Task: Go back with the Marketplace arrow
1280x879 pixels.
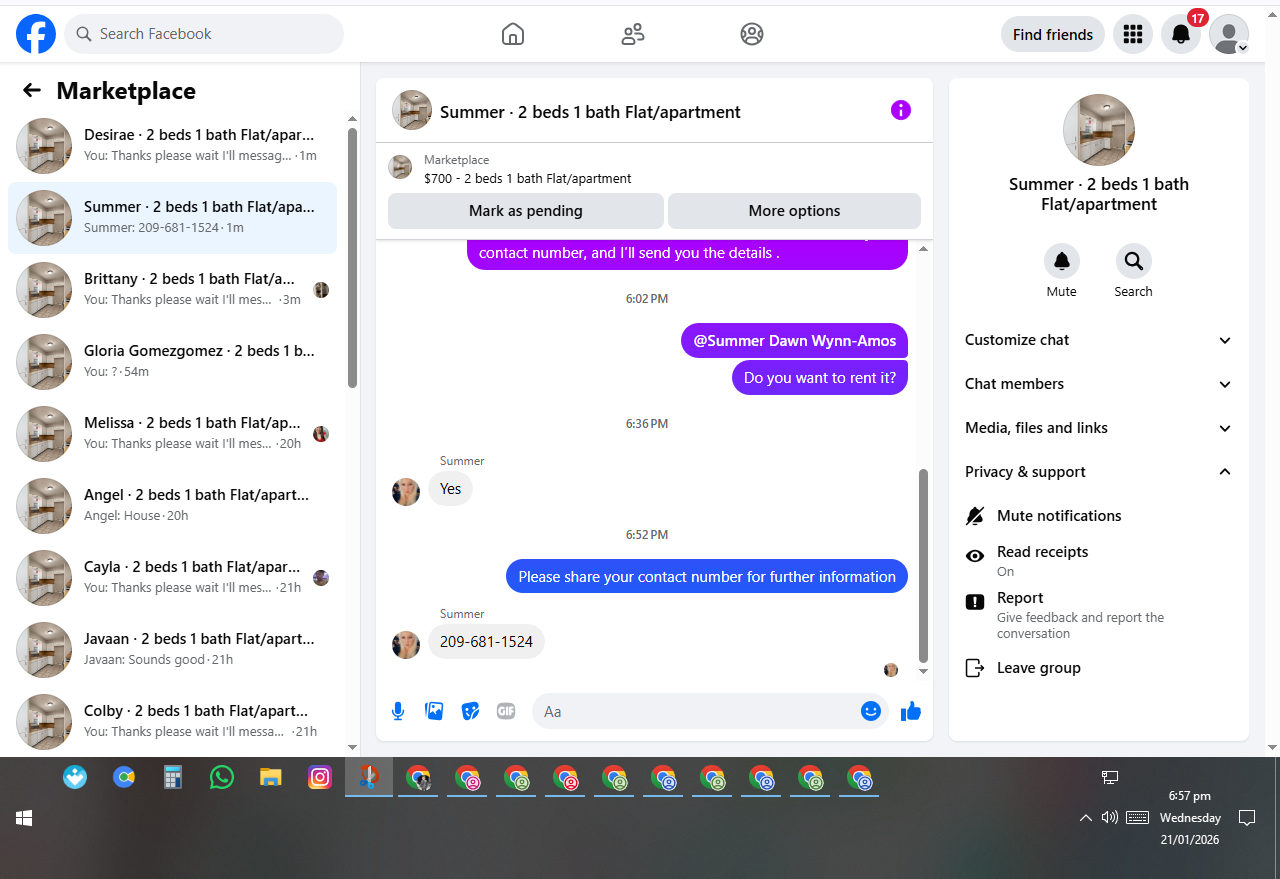Action: pos(32,91)
